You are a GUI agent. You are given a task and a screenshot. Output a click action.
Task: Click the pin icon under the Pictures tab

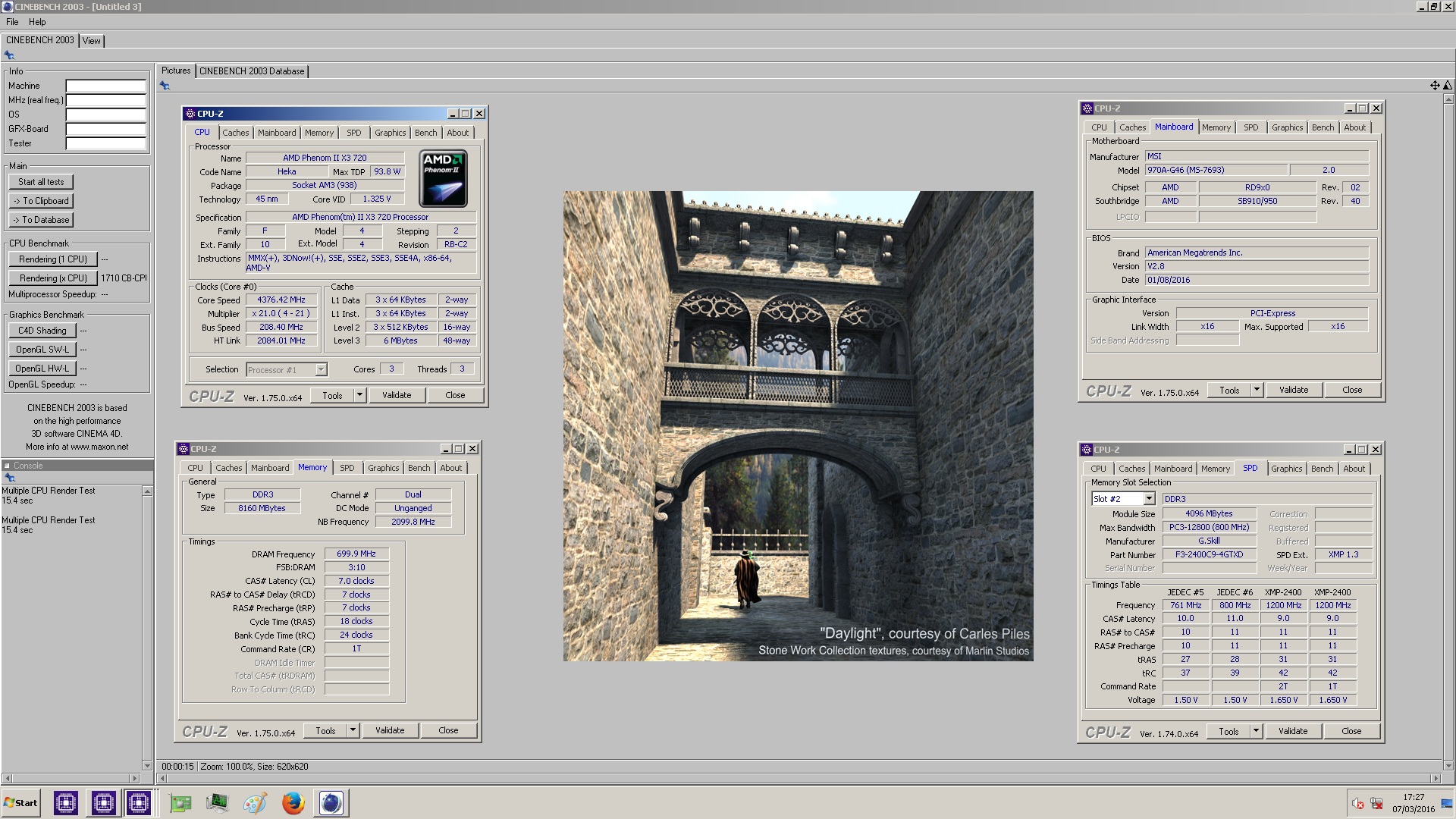(x=165, y=86)
